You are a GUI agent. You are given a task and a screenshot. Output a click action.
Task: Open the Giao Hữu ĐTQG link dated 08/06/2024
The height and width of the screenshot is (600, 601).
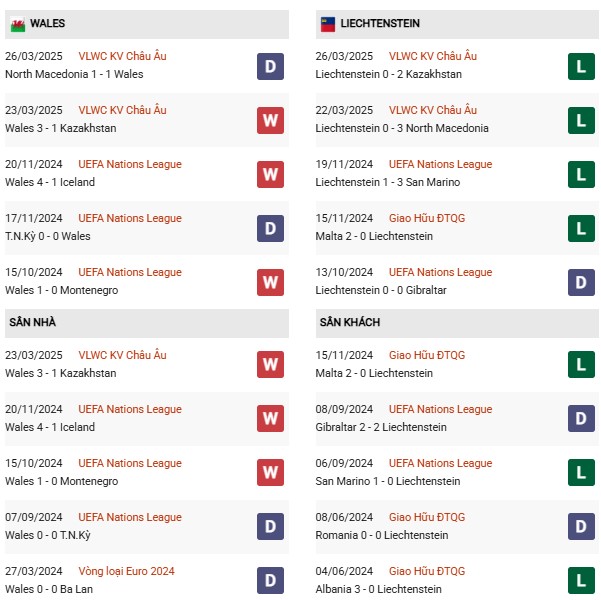pyautogui.click(x=427, y=517)
